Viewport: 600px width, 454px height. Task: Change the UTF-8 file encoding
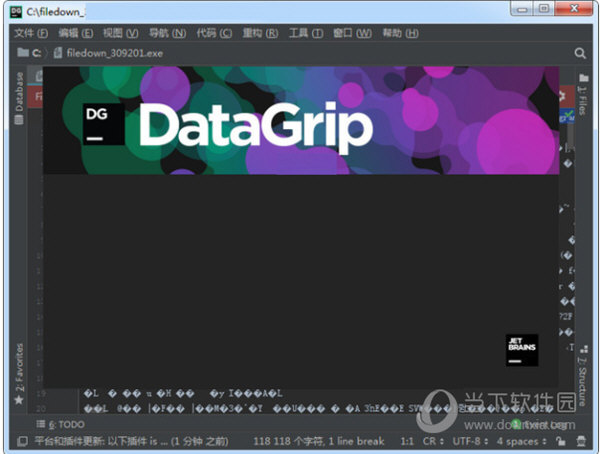[x=470, y=441]
